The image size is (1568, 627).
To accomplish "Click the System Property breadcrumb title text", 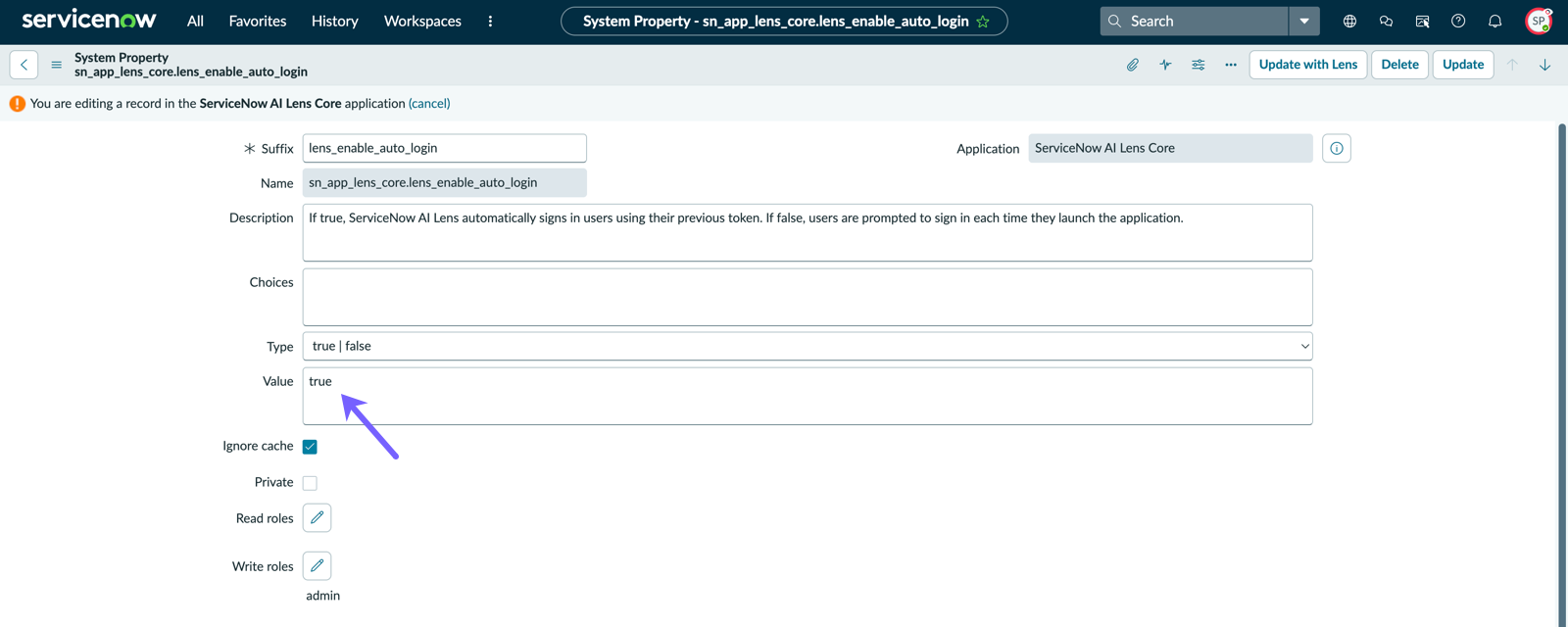I will [122, 58].
